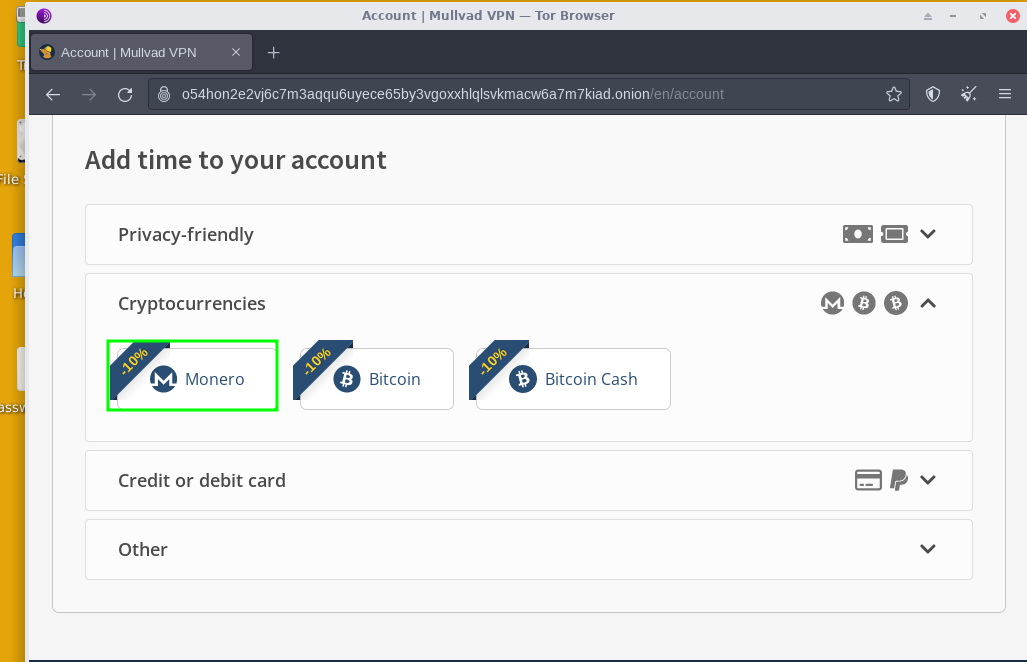Expand the Privacy-friendly payment section
The image size is (1027, 662).
927,234
